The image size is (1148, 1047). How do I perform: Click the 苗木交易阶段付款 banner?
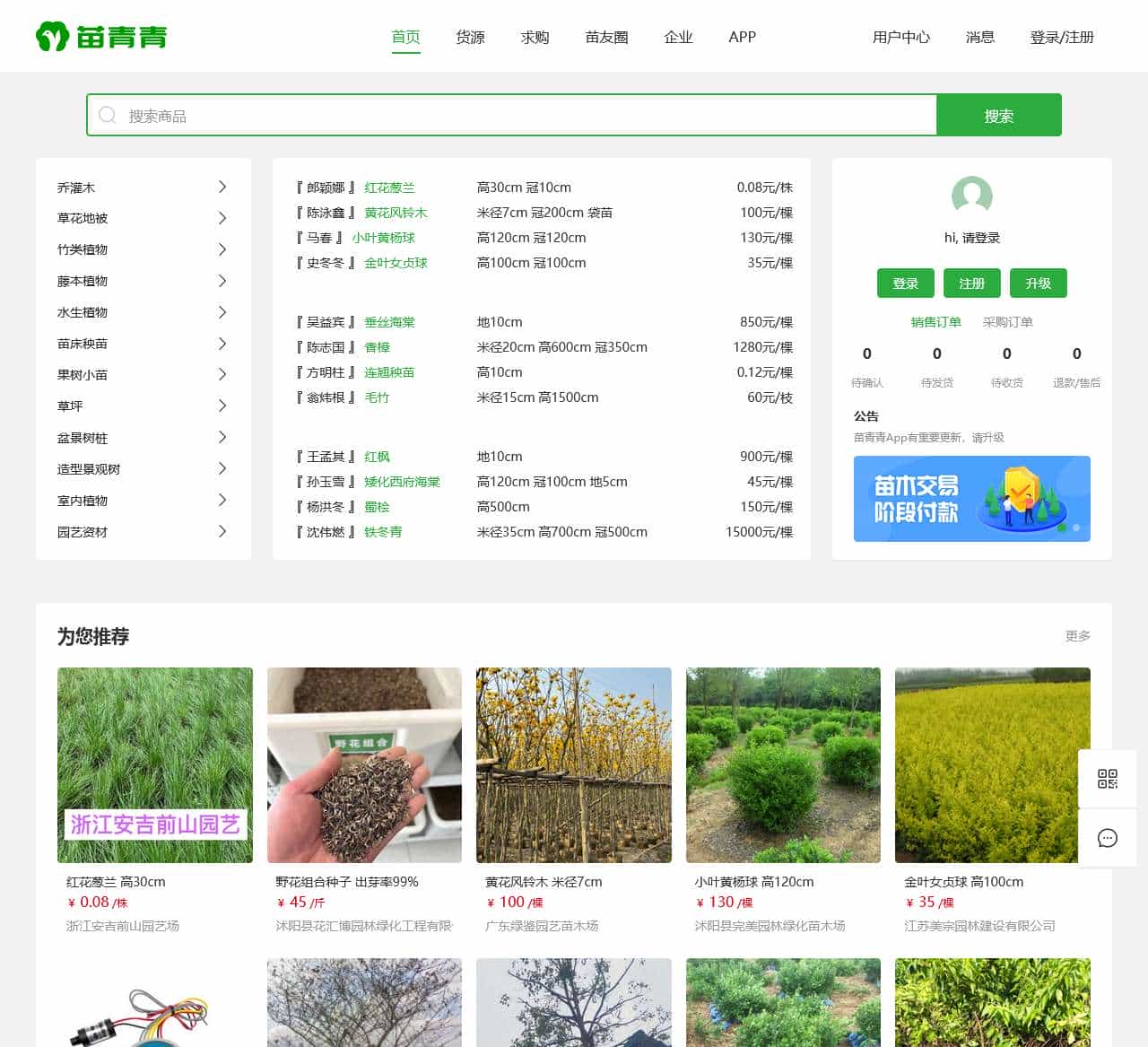971,499
